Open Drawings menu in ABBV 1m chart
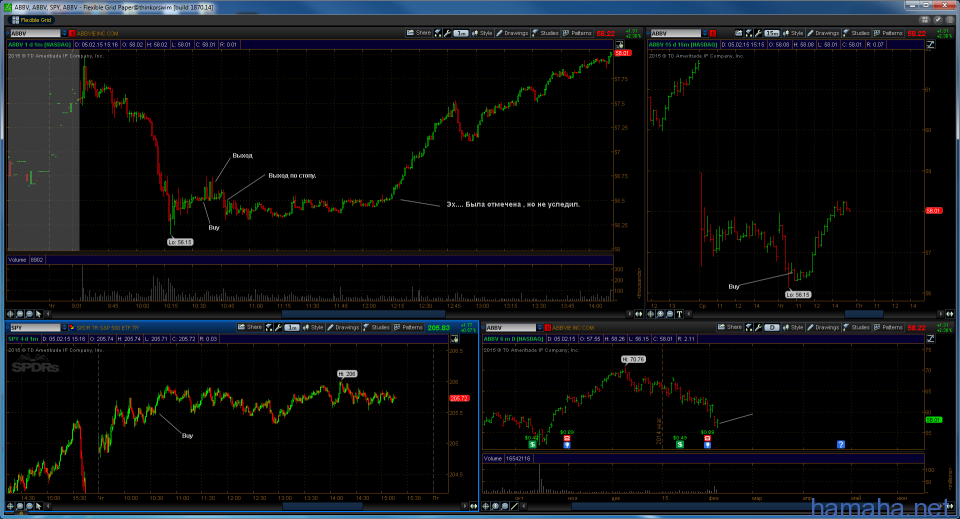 (512, 33)
